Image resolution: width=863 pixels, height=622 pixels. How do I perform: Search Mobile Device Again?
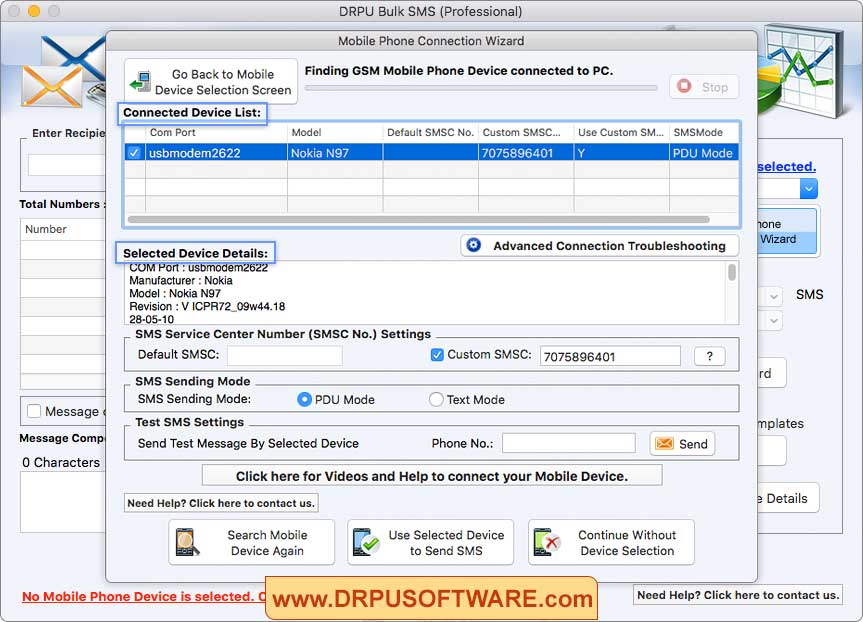point(252,542)
